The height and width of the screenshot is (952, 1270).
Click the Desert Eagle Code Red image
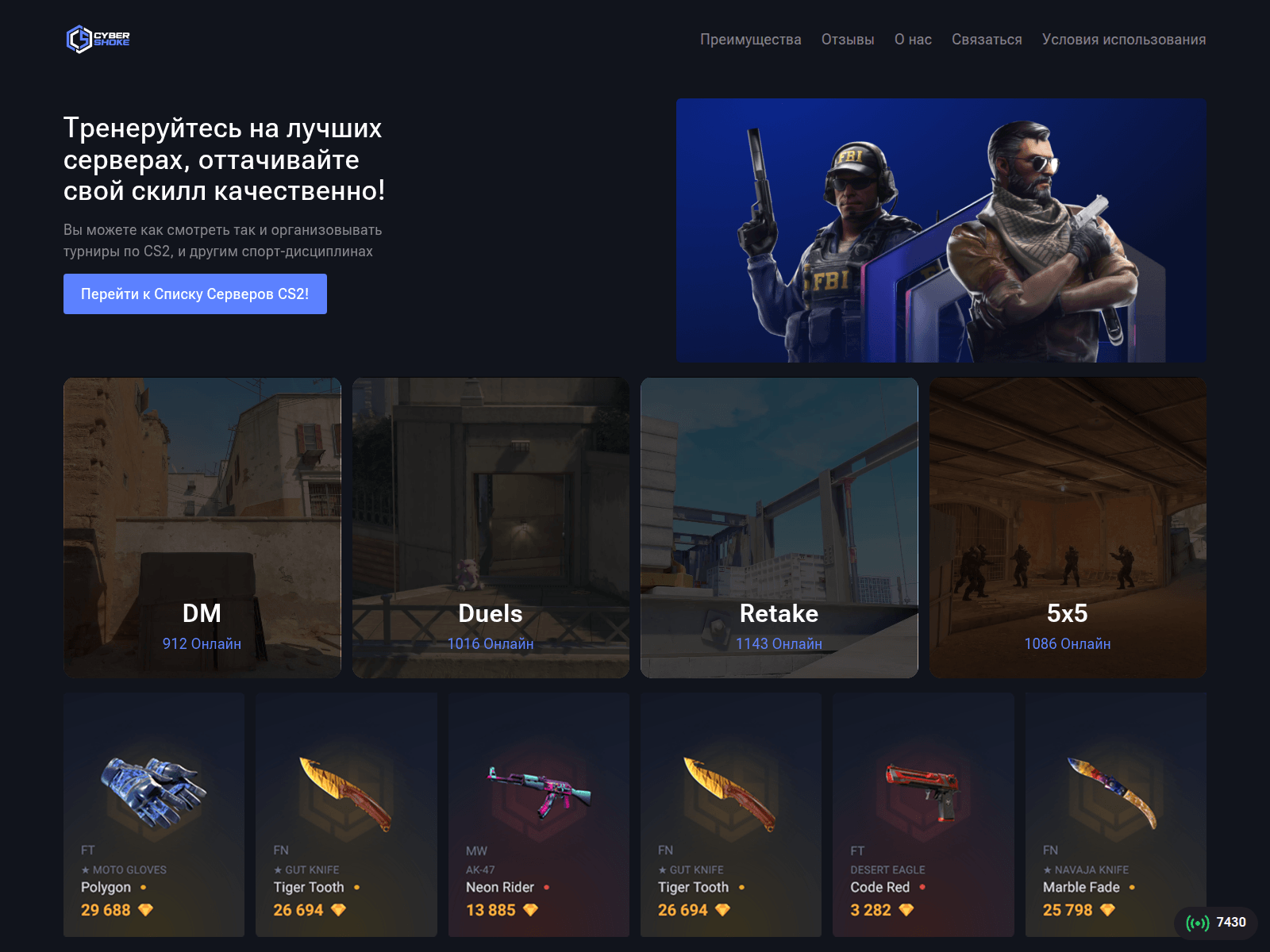[x=923, y=792]
